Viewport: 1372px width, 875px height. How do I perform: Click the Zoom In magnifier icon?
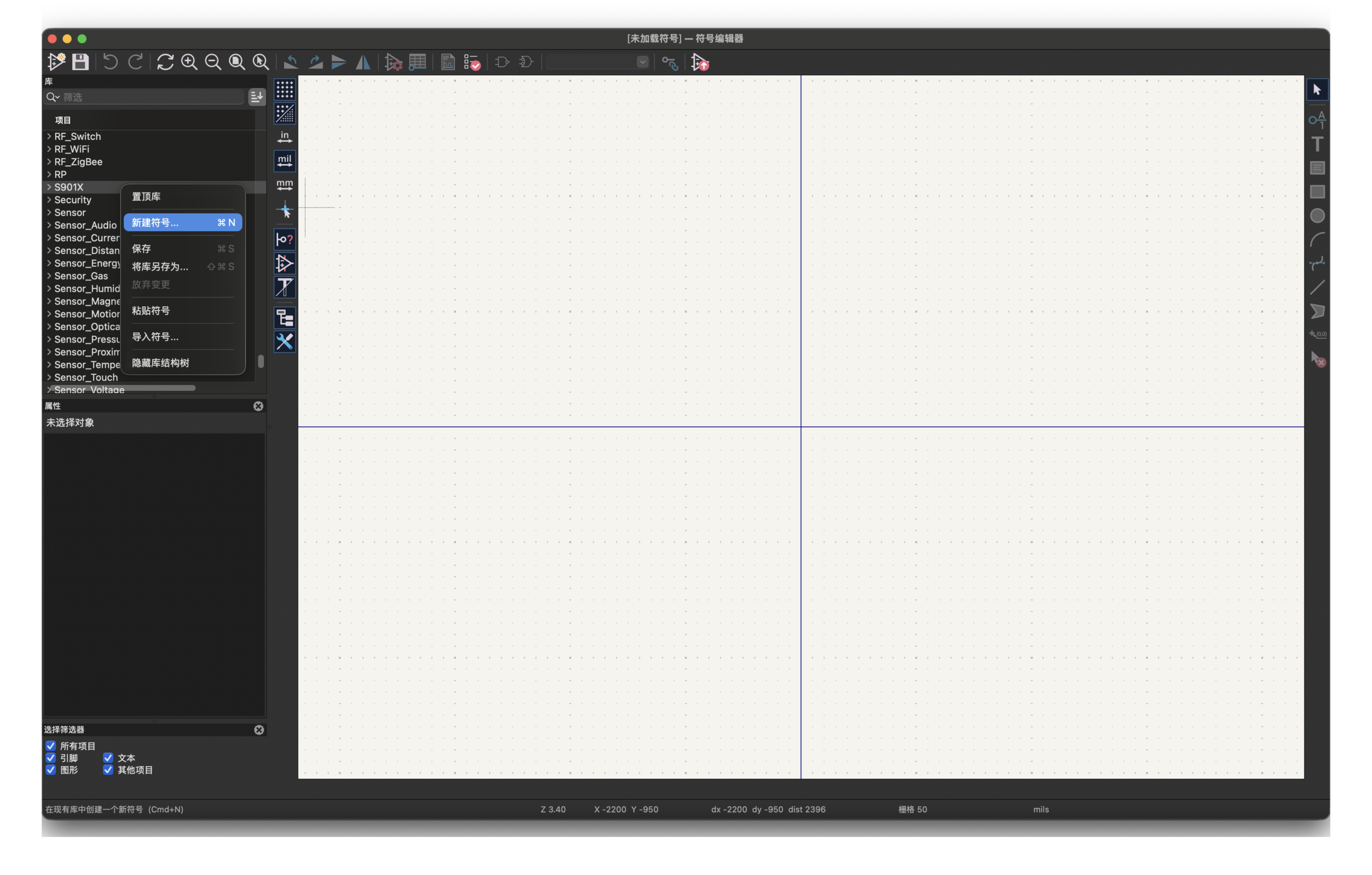coord(189,62)
